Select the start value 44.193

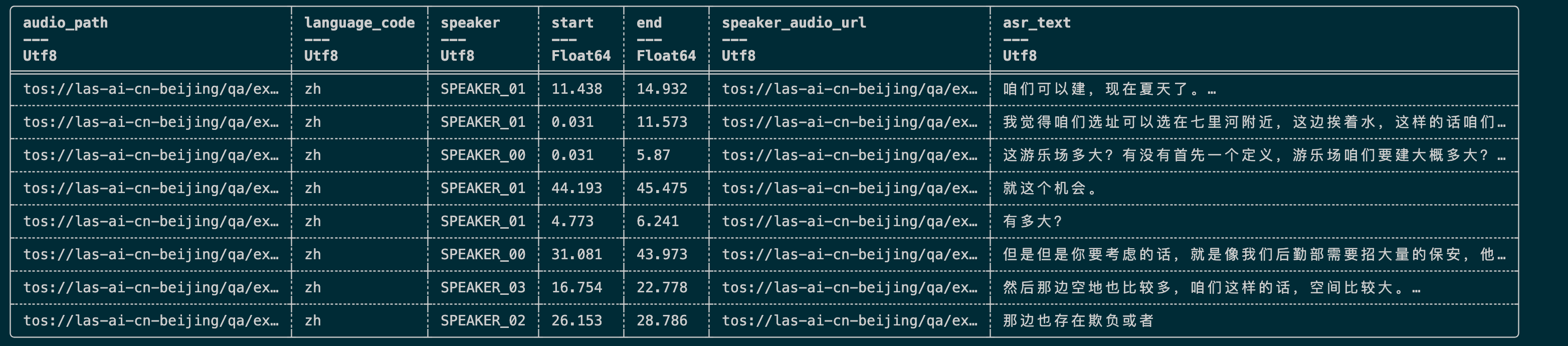coord(576,188)
